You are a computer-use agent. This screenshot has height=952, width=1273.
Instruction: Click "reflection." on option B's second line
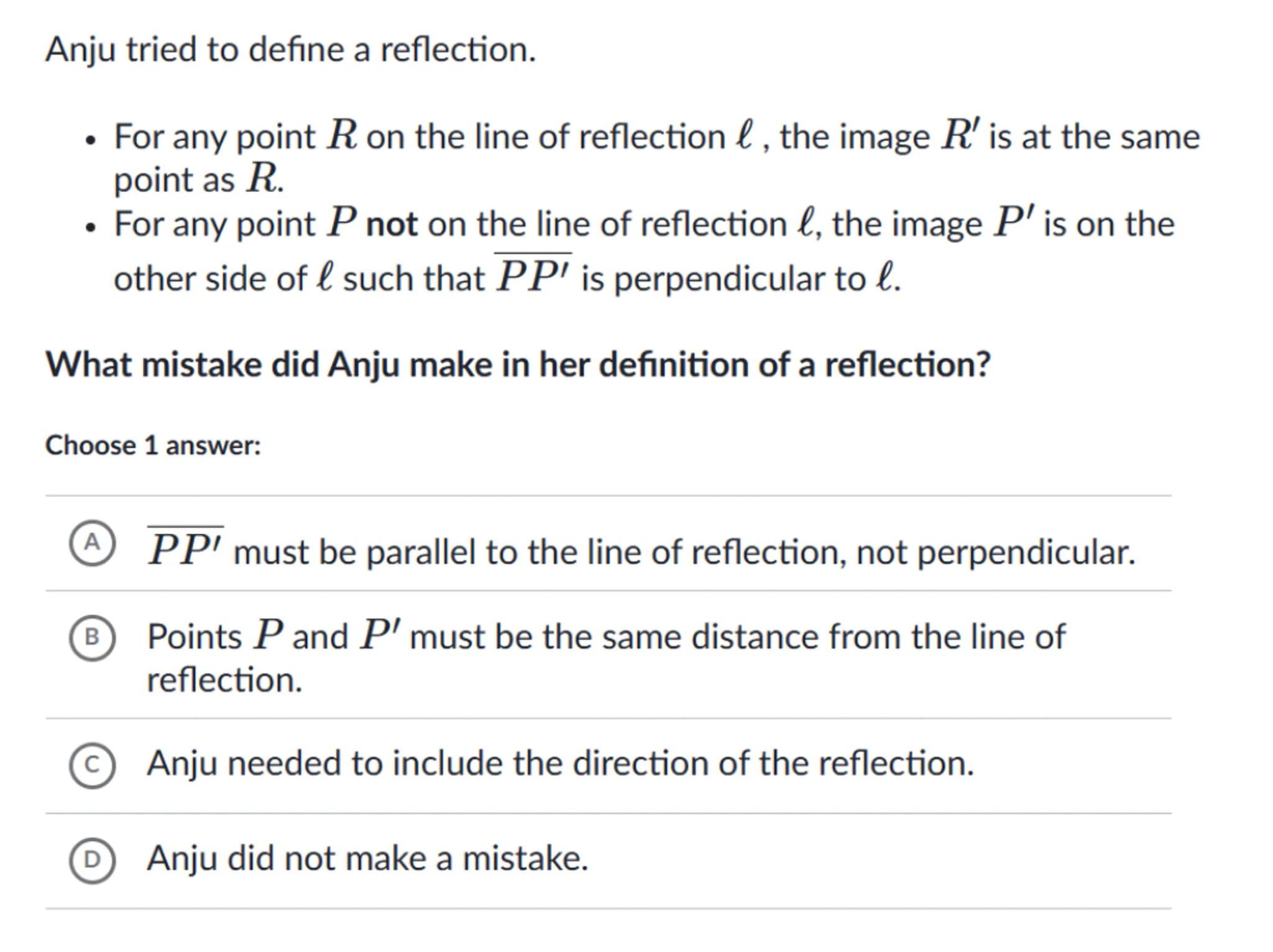point(224,680)
